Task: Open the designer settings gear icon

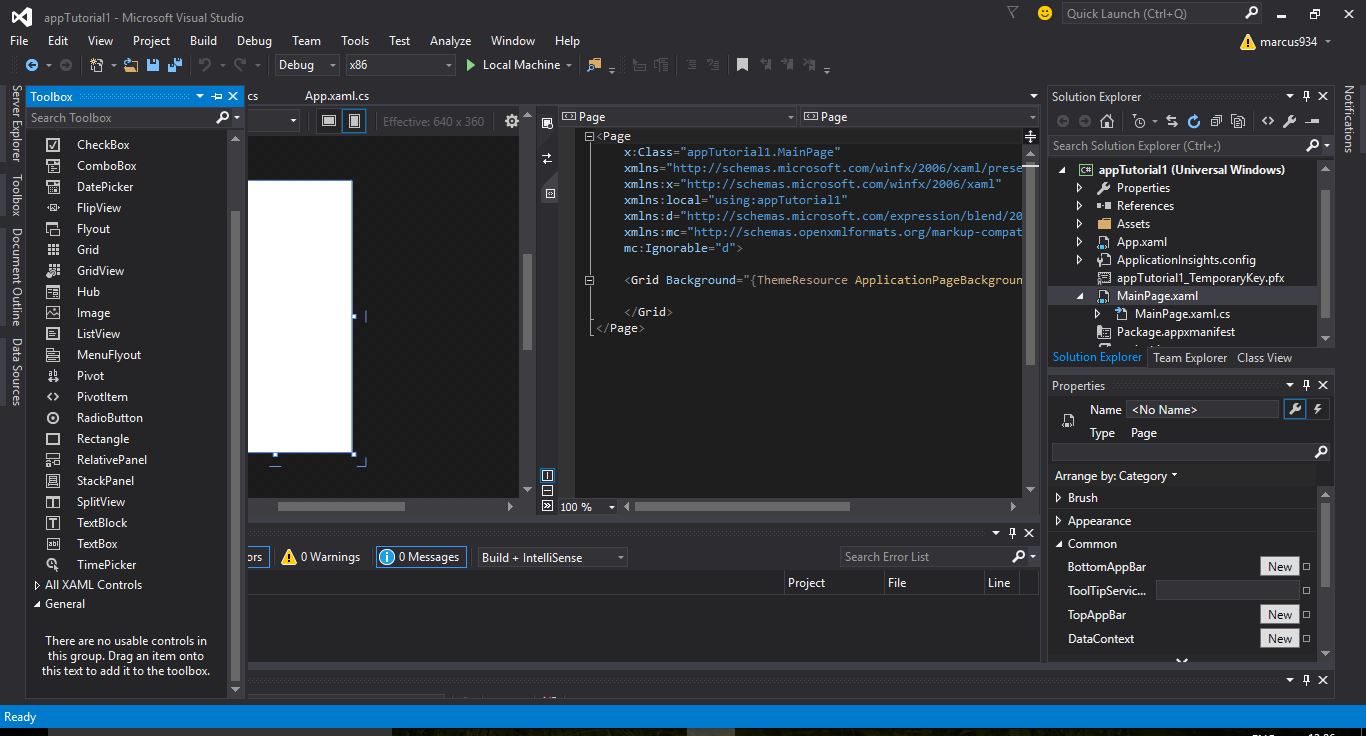Action: click(512, 120)
